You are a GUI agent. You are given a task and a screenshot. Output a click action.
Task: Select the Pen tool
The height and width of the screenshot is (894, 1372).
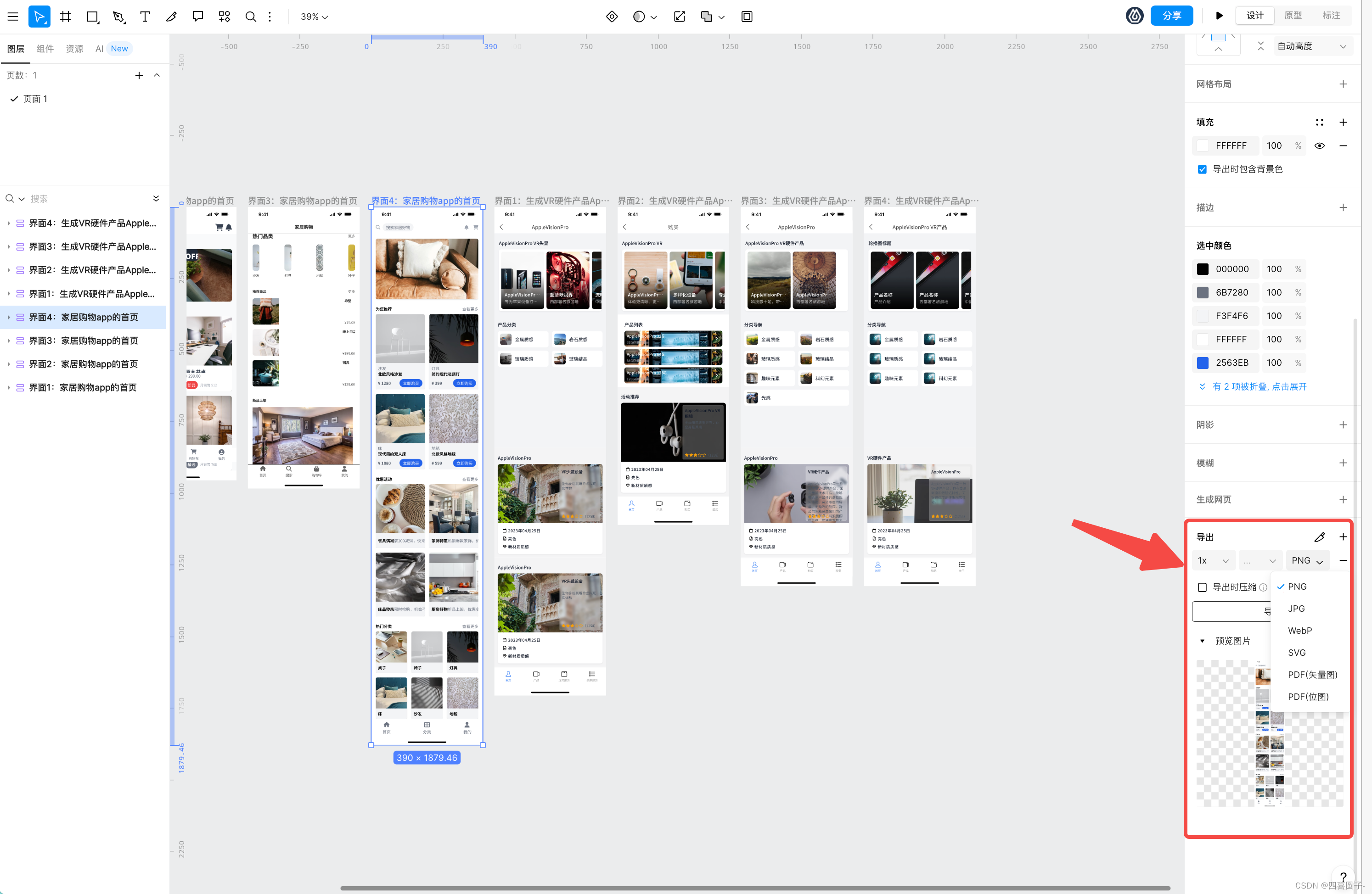119,16
